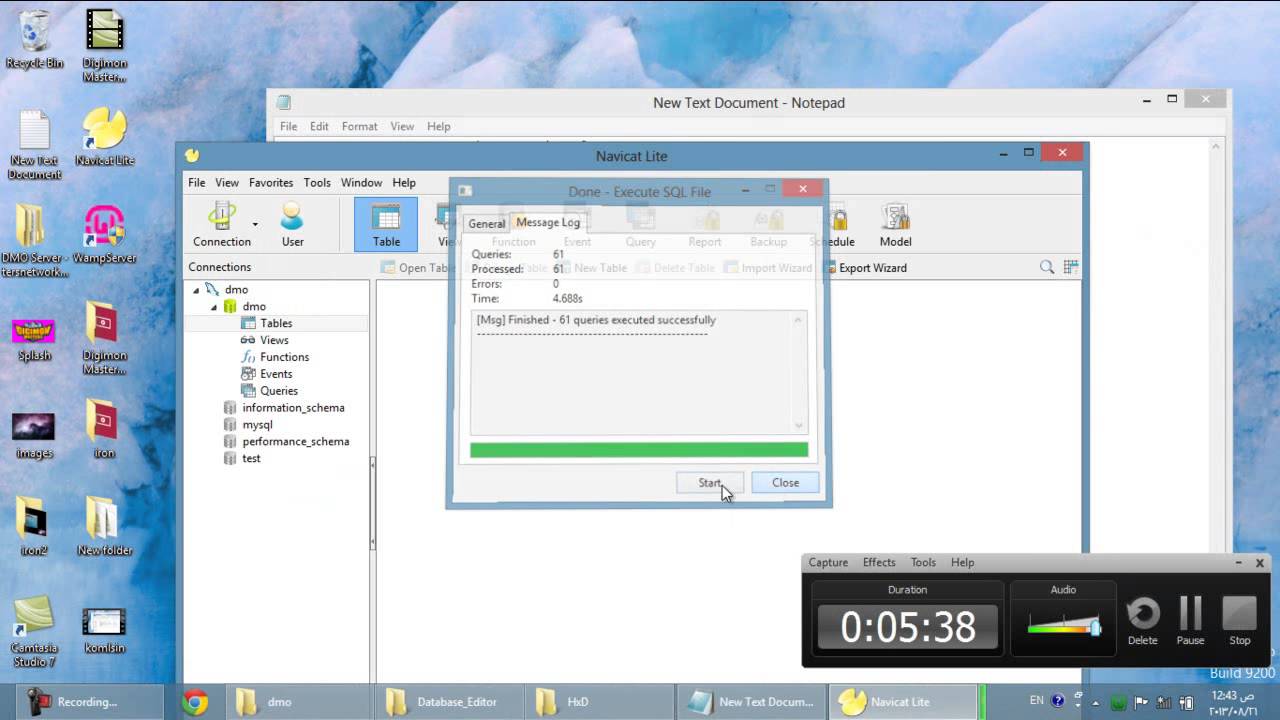Collapse the dmo connection node
1280x720 pixels.
[x=196, y=290]
